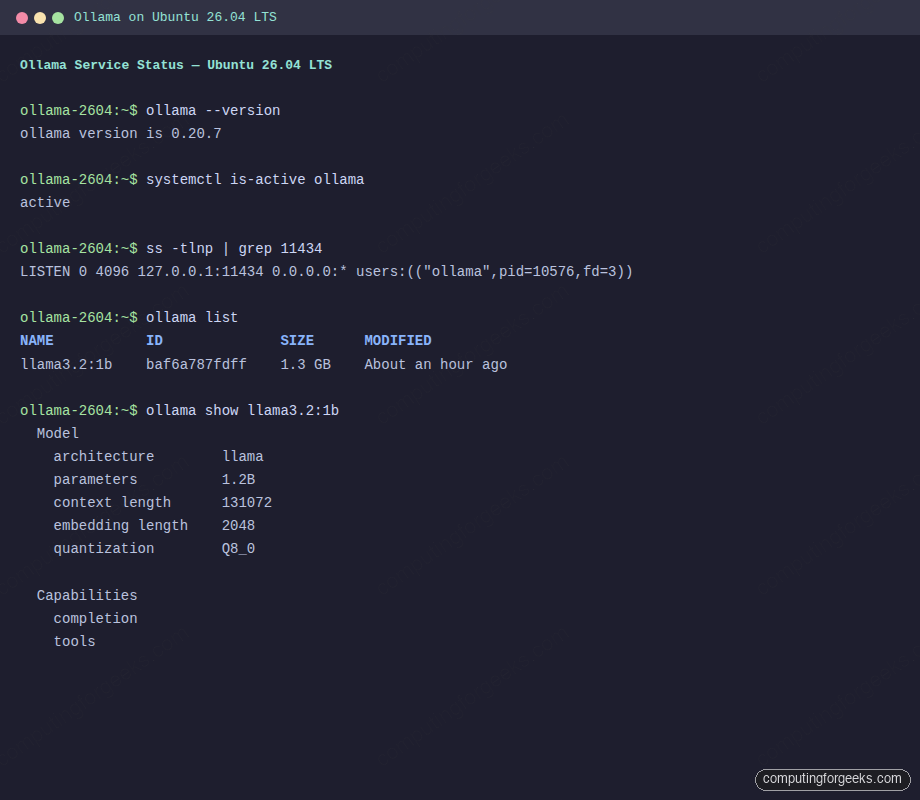Click the red close circle in the title bar
Image resolution: width=920 pixels, height=800 pixels.
pos(21,17)
